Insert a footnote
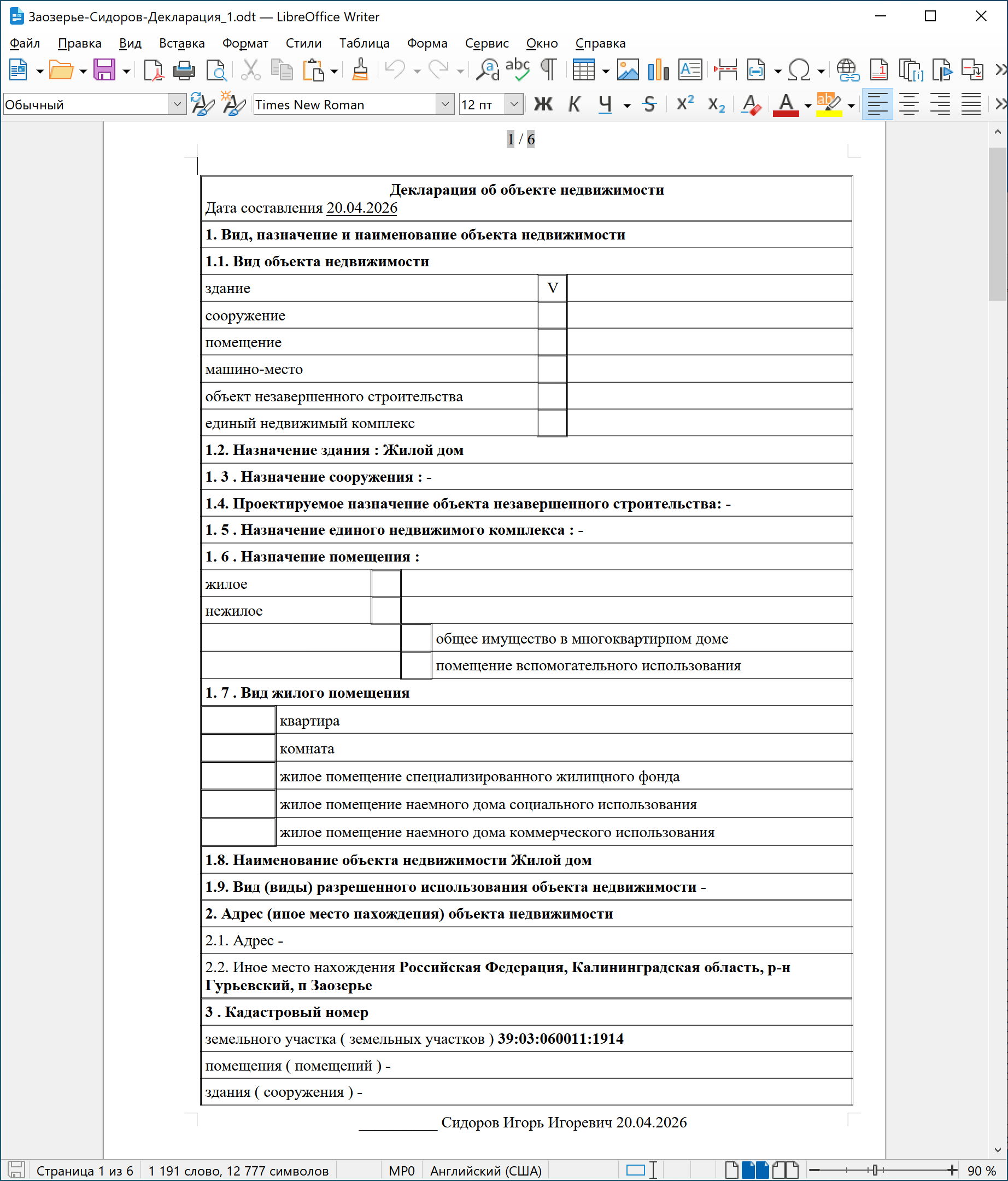1008x1181 pixels. (x=878, y=70)
